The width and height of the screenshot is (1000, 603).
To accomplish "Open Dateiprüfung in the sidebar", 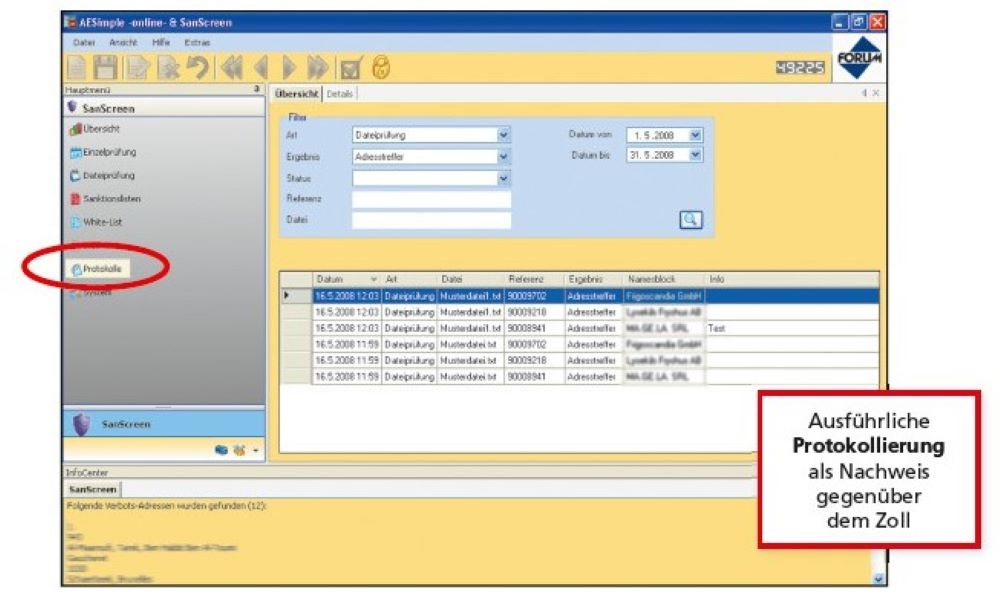I will [x=102, y=175].
